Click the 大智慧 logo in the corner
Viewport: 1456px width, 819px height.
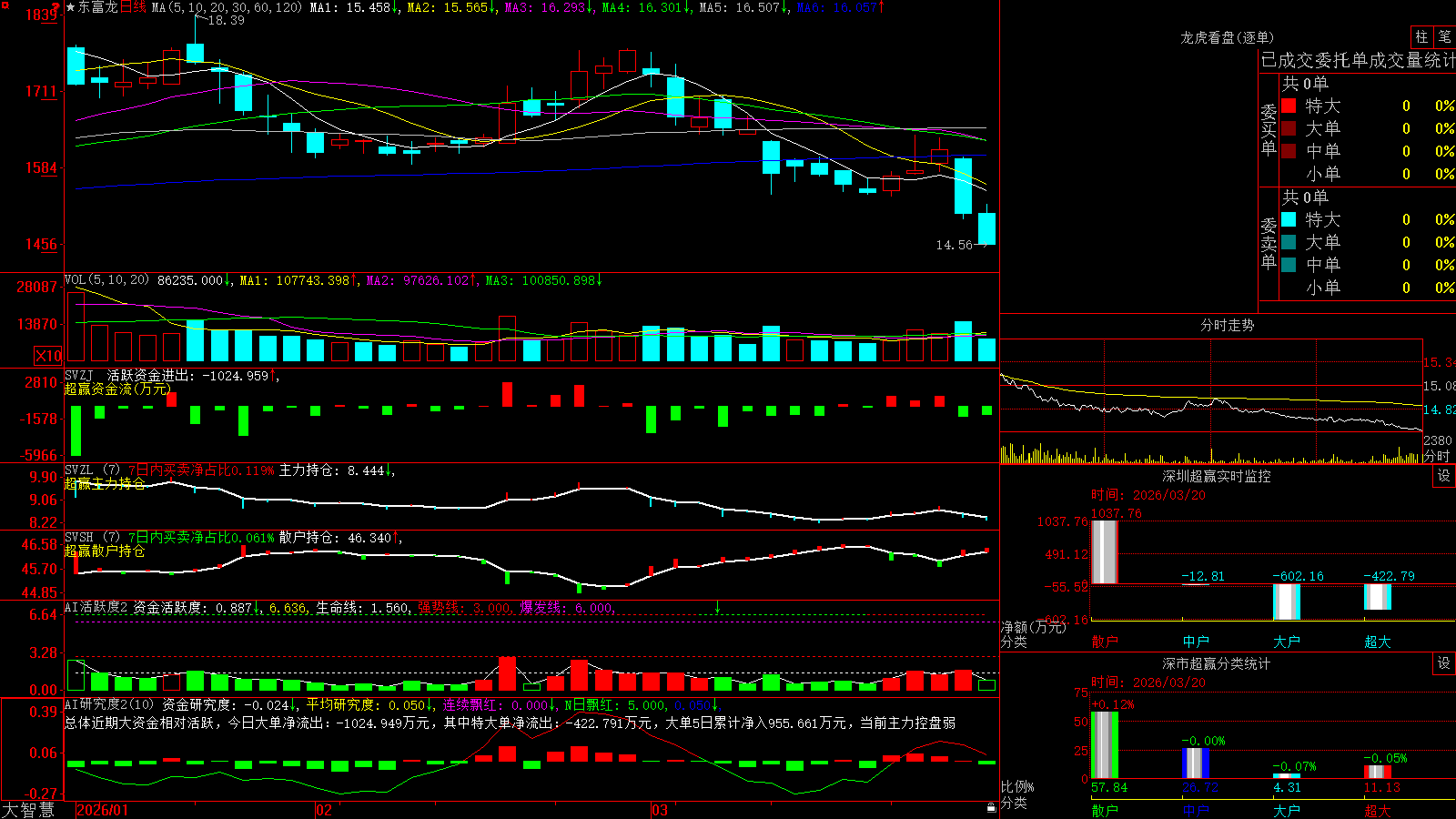tap(28, 810)
